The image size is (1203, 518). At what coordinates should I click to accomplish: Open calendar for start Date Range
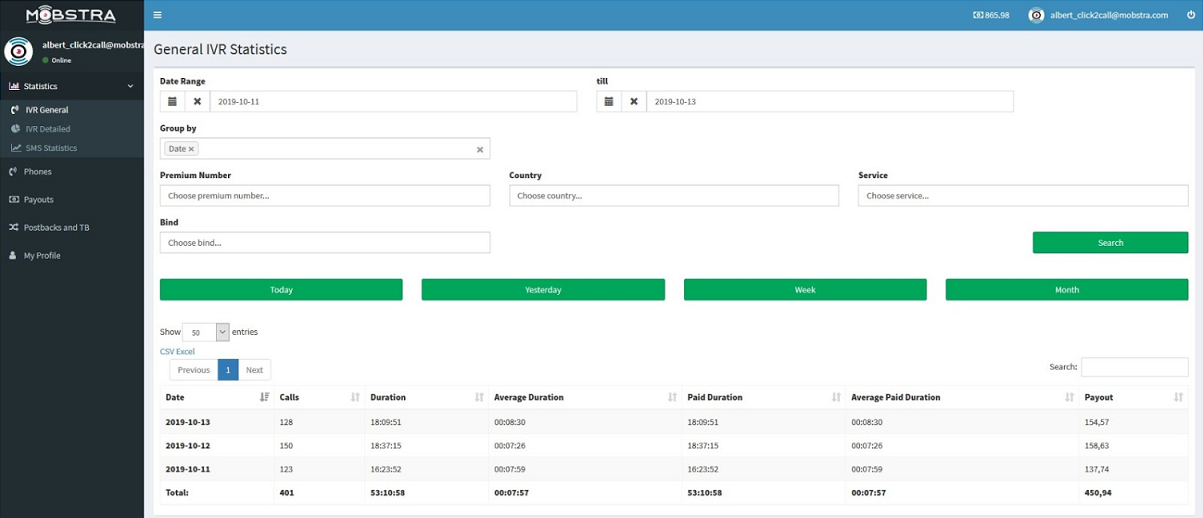coord(172,101)
